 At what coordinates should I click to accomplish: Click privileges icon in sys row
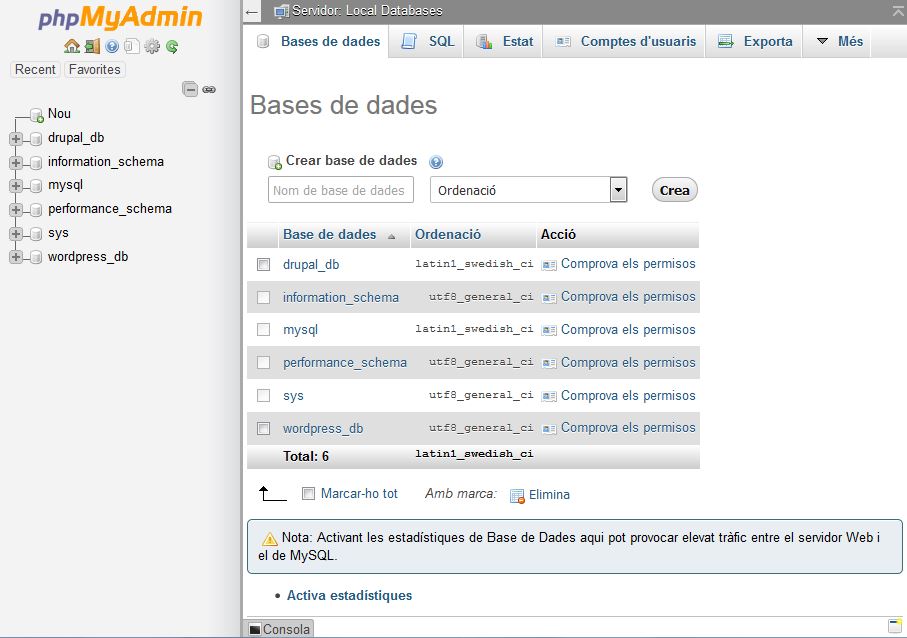pos(548,396)
